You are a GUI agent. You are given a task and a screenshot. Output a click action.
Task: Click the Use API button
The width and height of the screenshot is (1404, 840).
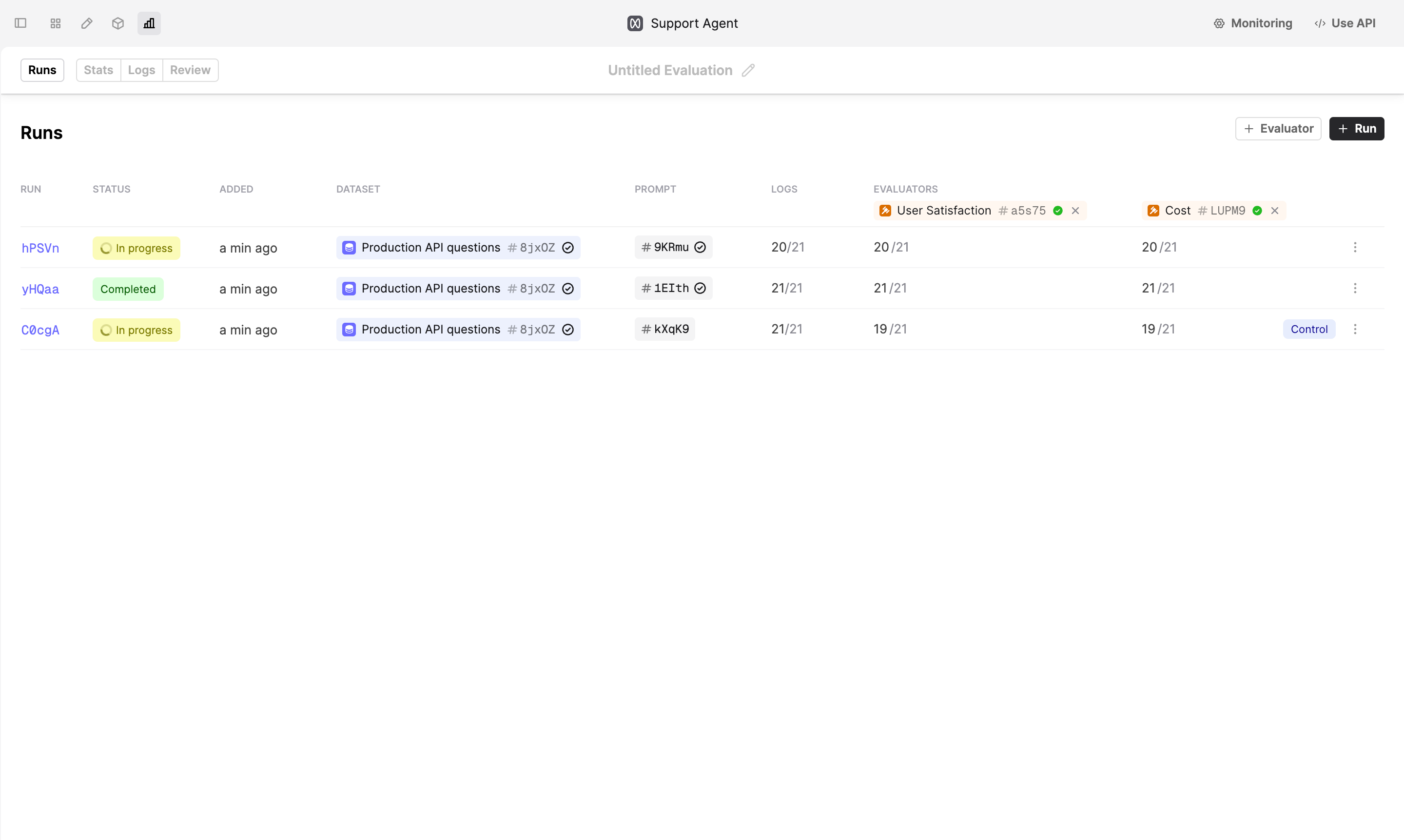coord(1345,23)
